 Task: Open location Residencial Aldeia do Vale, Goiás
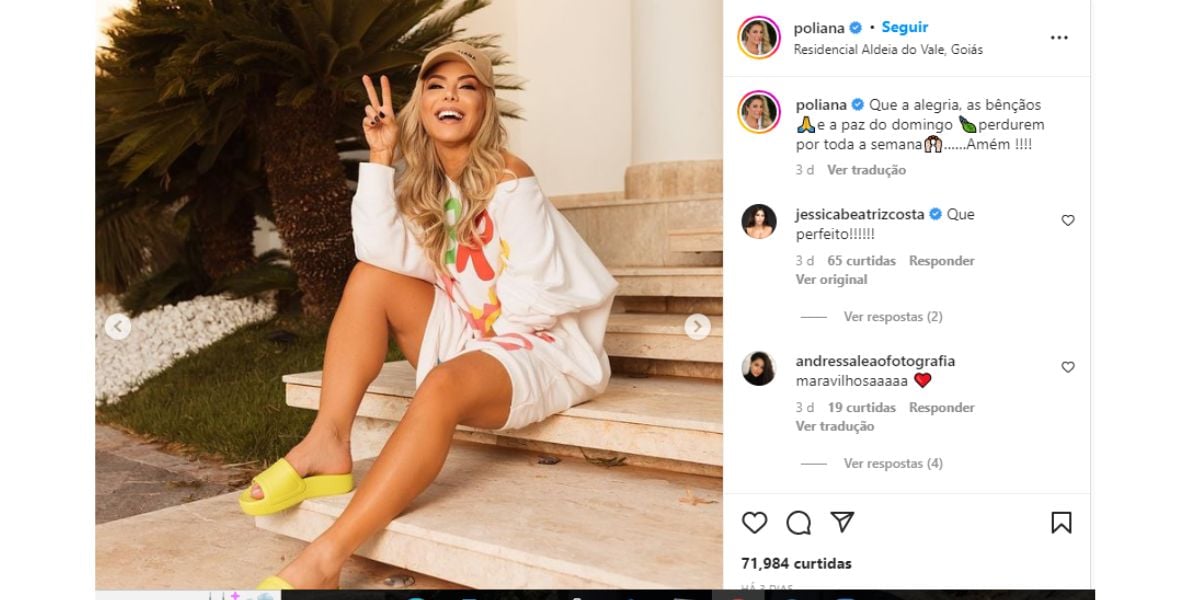[x=888, y=49]
